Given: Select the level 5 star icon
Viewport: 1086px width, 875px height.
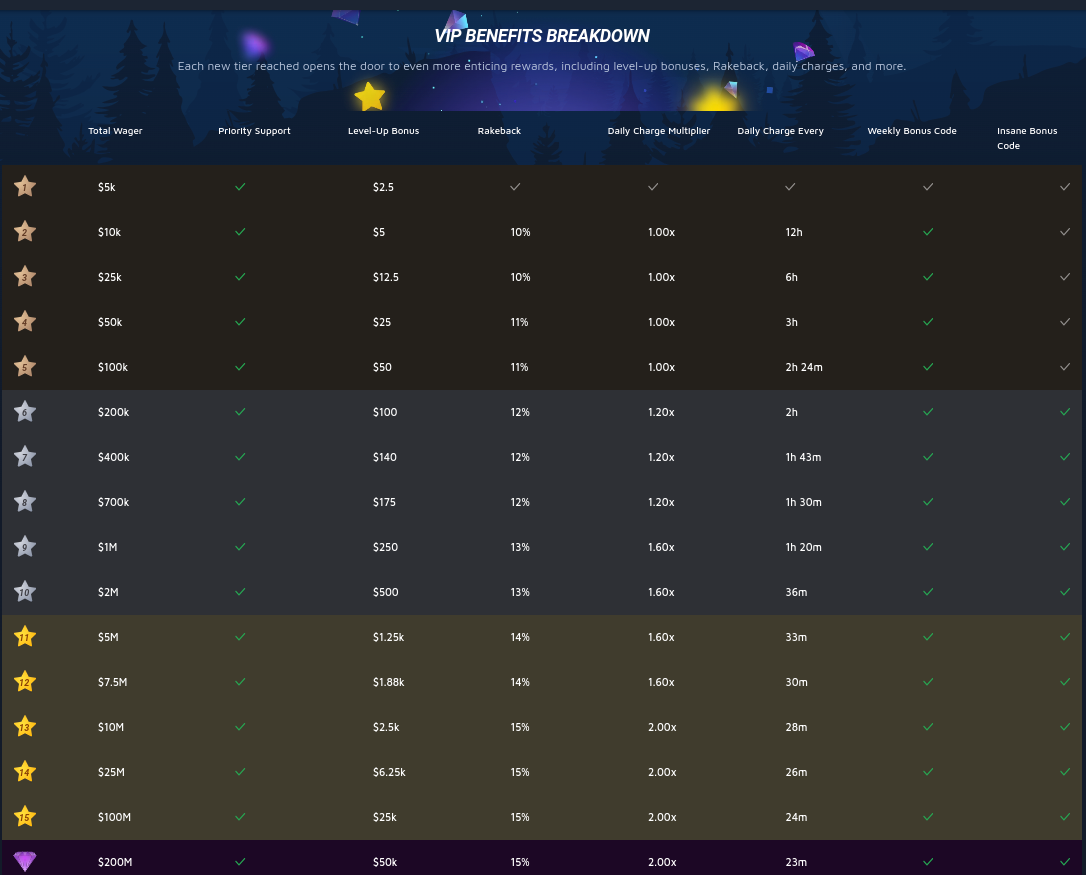Looking at the screenshot, I should [25, 366].
